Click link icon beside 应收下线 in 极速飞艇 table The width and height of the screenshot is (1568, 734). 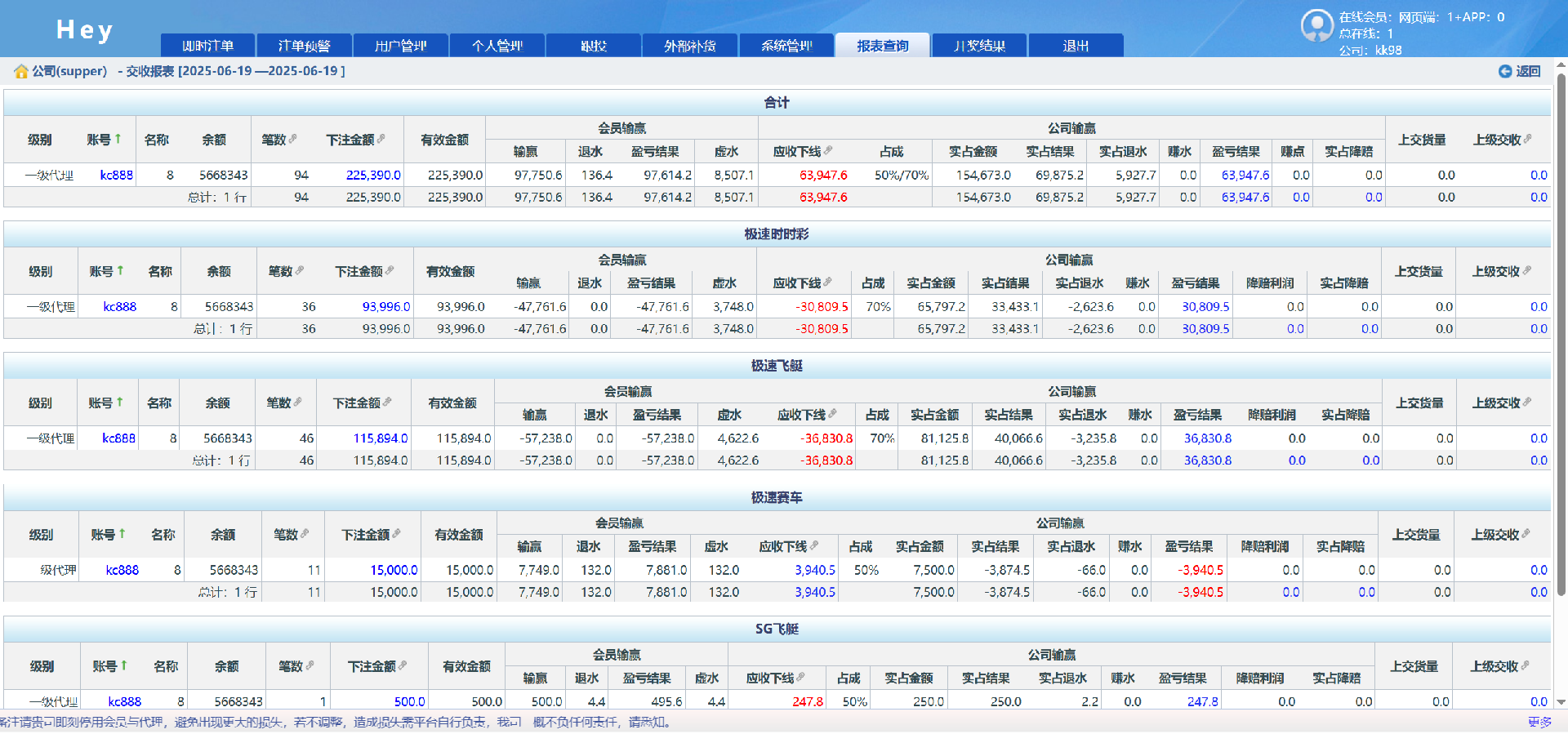pyautogui.click(x=833, y=414)
